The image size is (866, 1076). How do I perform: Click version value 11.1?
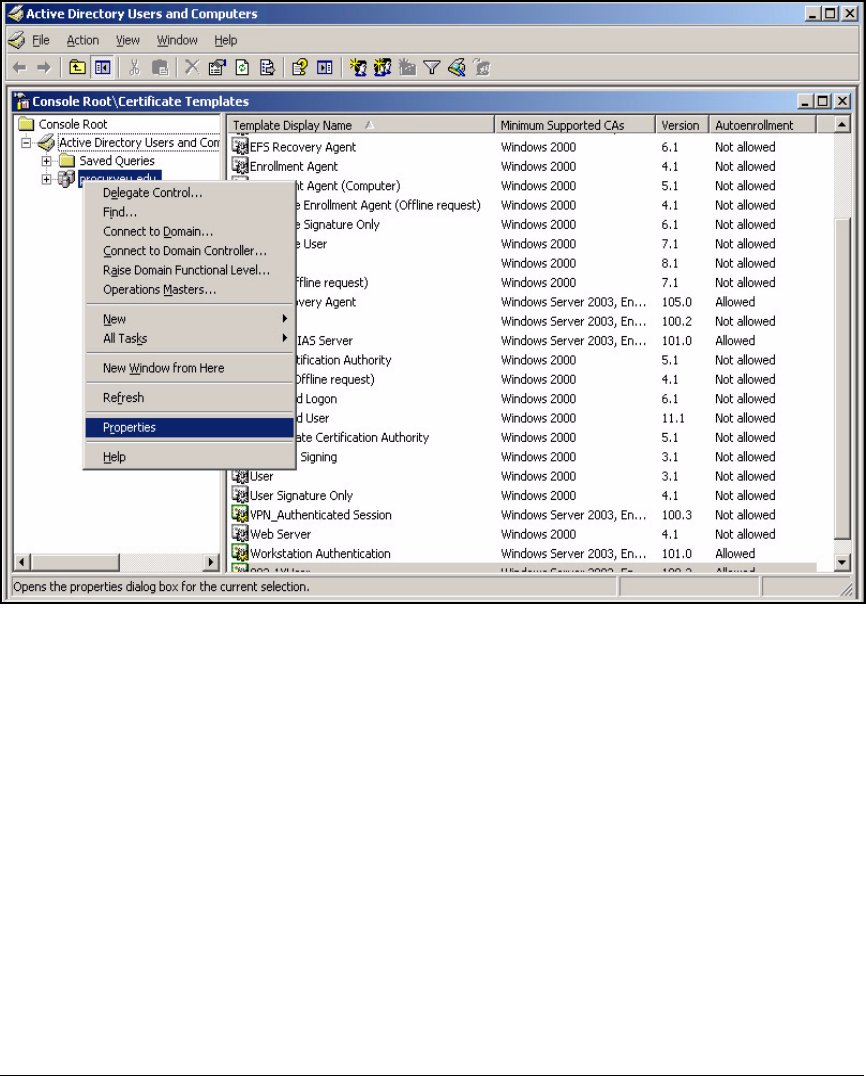click(673, 418)
